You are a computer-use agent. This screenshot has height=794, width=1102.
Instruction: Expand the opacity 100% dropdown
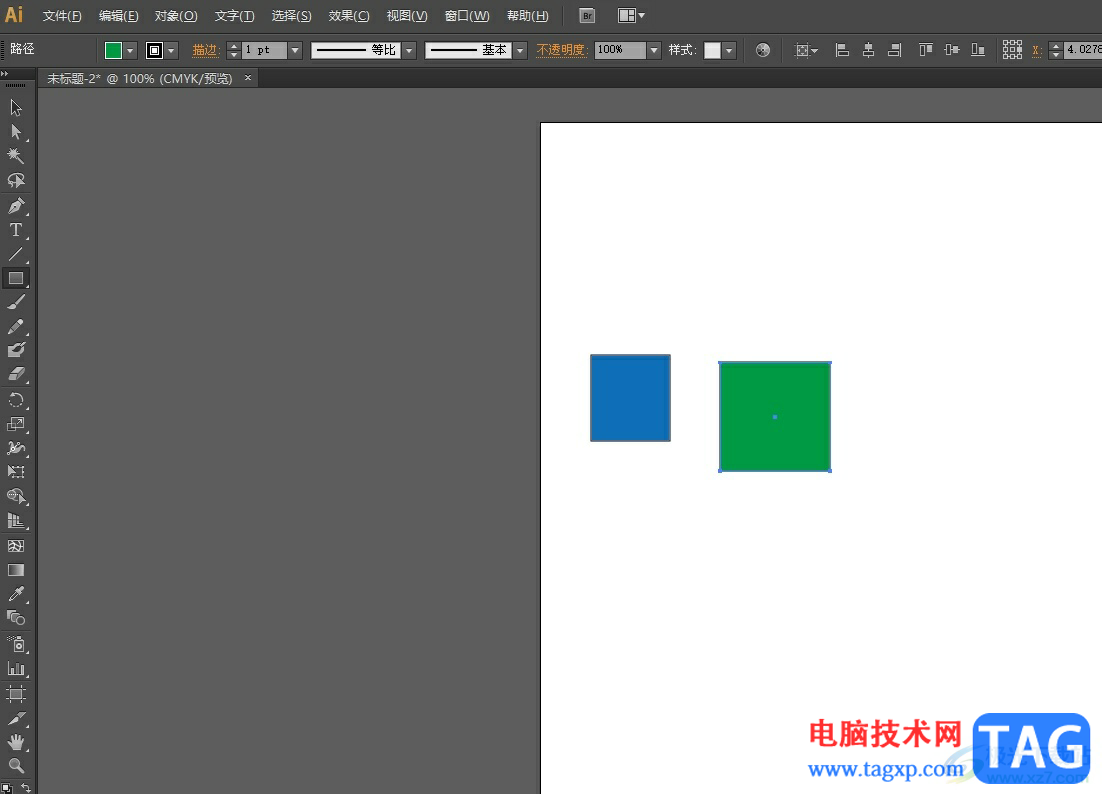point(654,50)
